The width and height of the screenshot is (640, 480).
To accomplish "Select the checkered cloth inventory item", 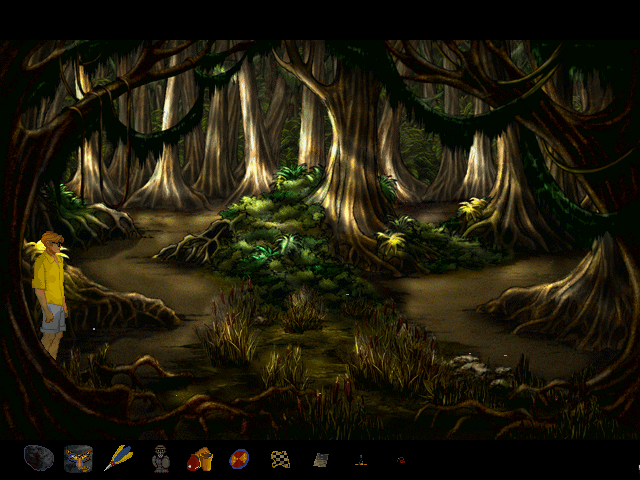I will [280, 459].
